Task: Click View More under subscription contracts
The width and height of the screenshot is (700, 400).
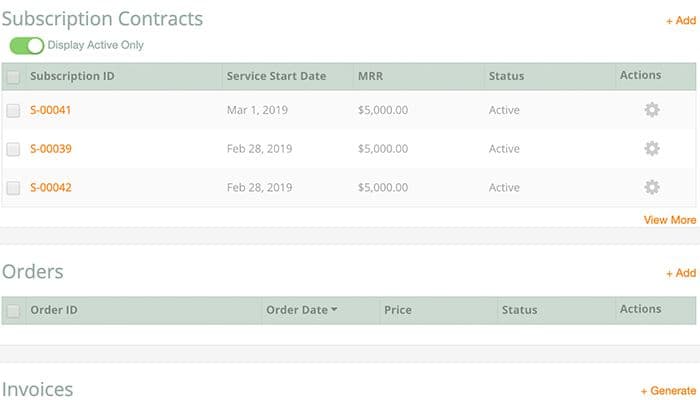Action: coord(669,220)
